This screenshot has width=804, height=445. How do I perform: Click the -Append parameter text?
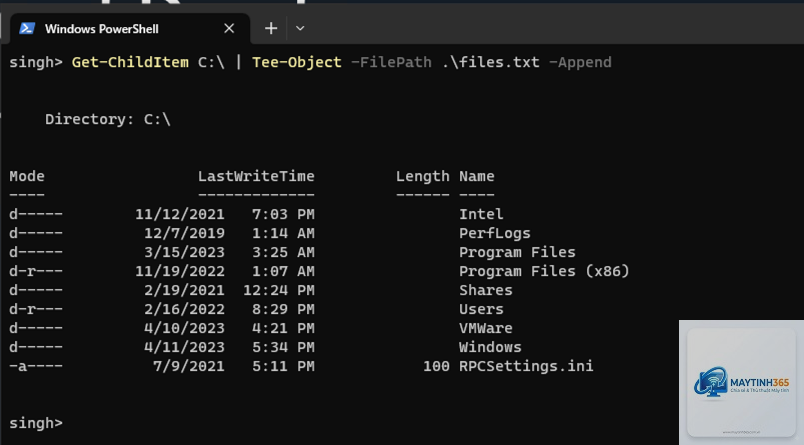(x=580, y=63)
